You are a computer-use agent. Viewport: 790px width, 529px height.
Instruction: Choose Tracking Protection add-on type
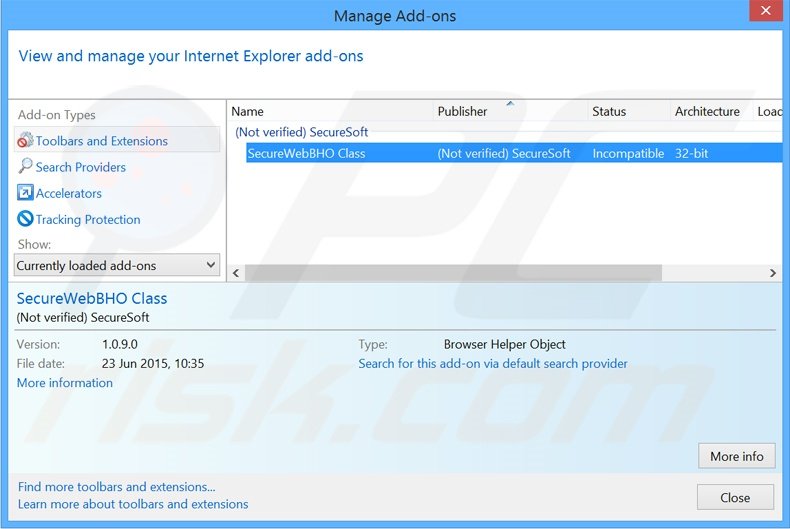(x=88, y=220)
